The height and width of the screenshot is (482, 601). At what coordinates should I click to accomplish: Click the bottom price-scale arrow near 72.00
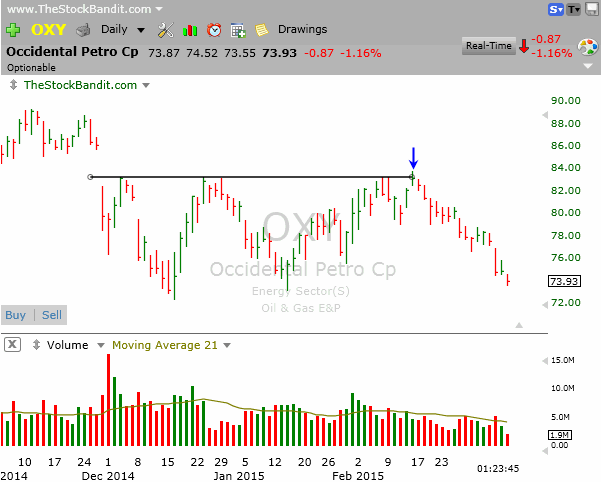pos(545,304)
